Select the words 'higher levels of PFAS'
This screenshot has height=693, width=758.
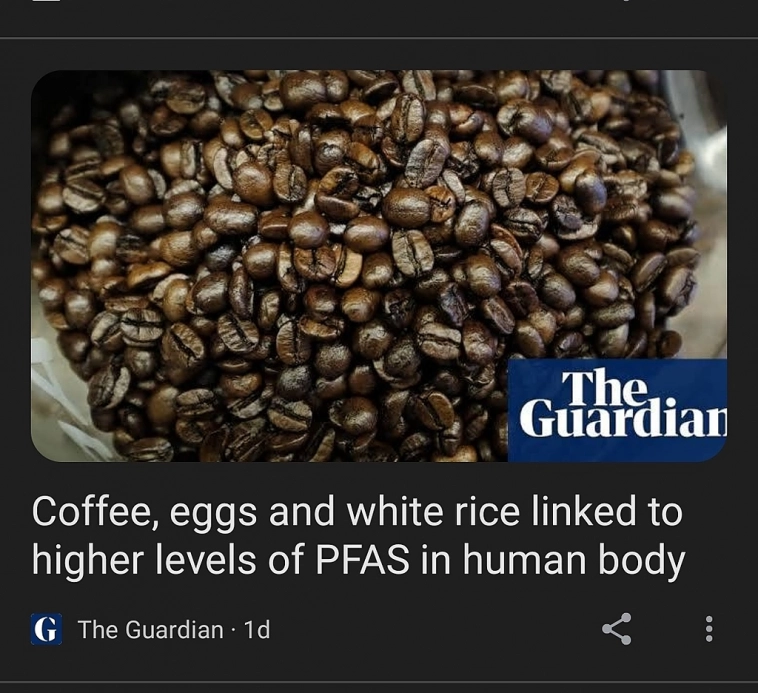point(221,560)
